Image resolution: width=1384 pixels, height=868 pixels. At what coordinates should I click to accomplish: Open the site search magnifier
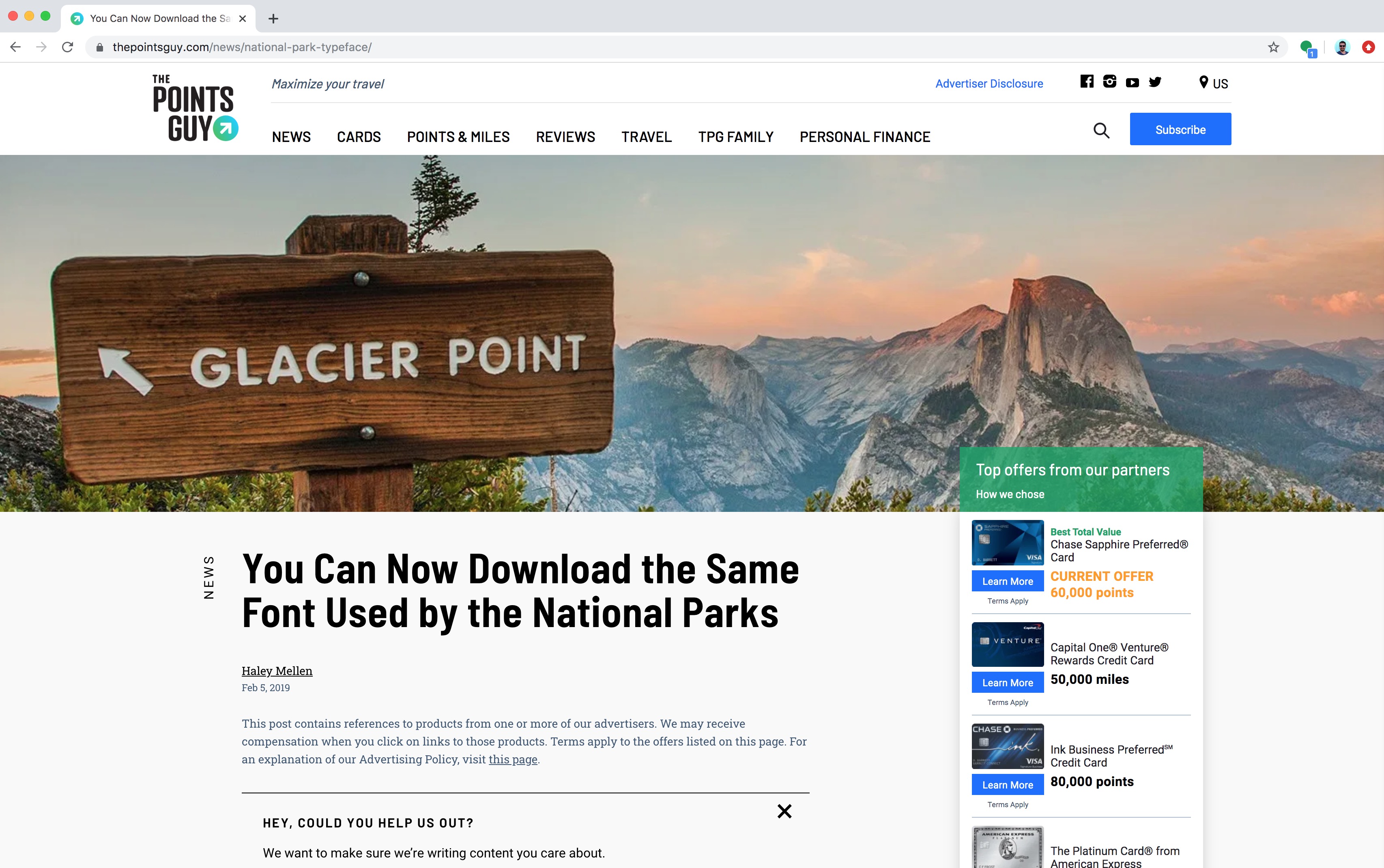(x=1101, y=130)
